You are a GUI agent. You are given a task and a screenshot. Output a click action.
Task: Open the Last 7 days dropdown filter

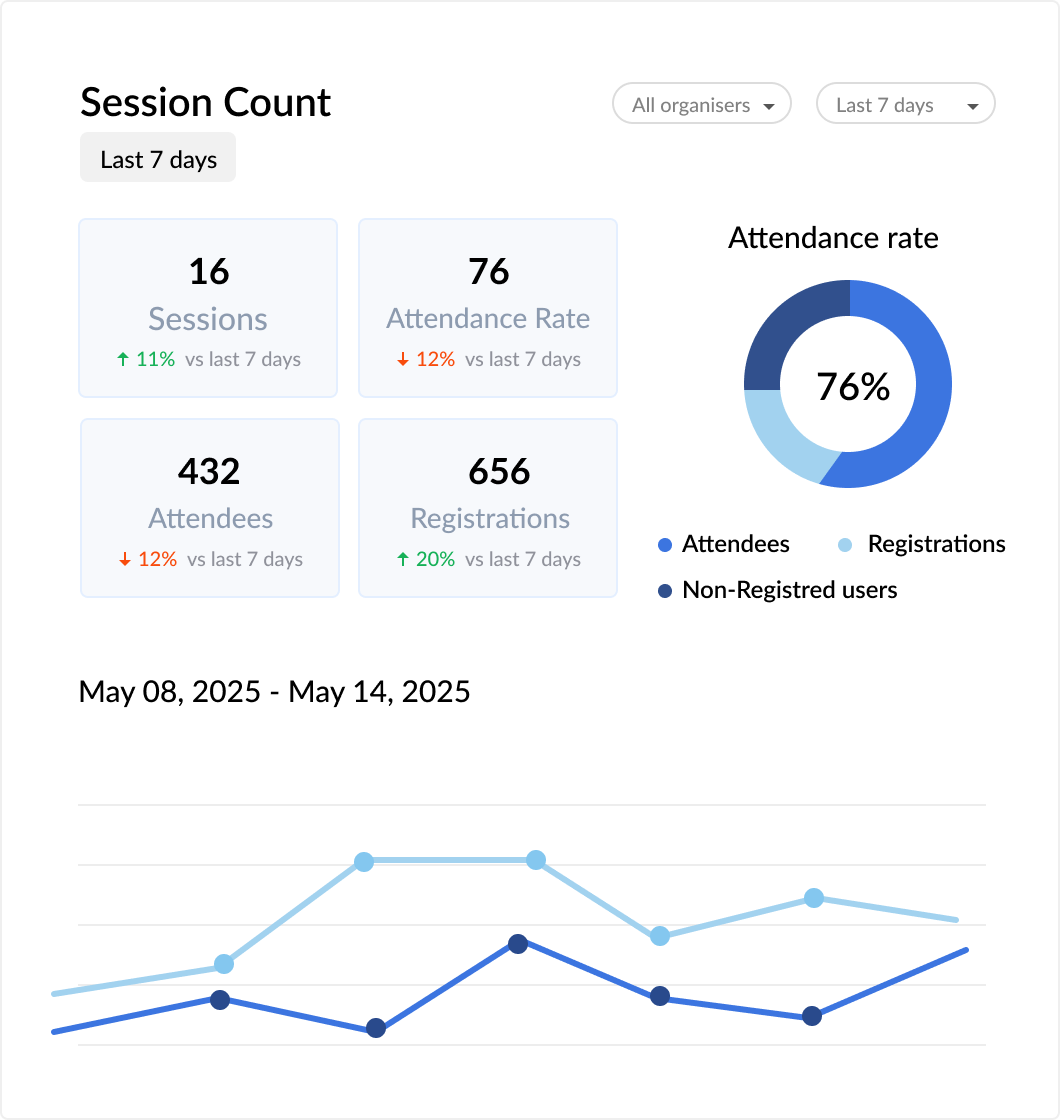904,103
